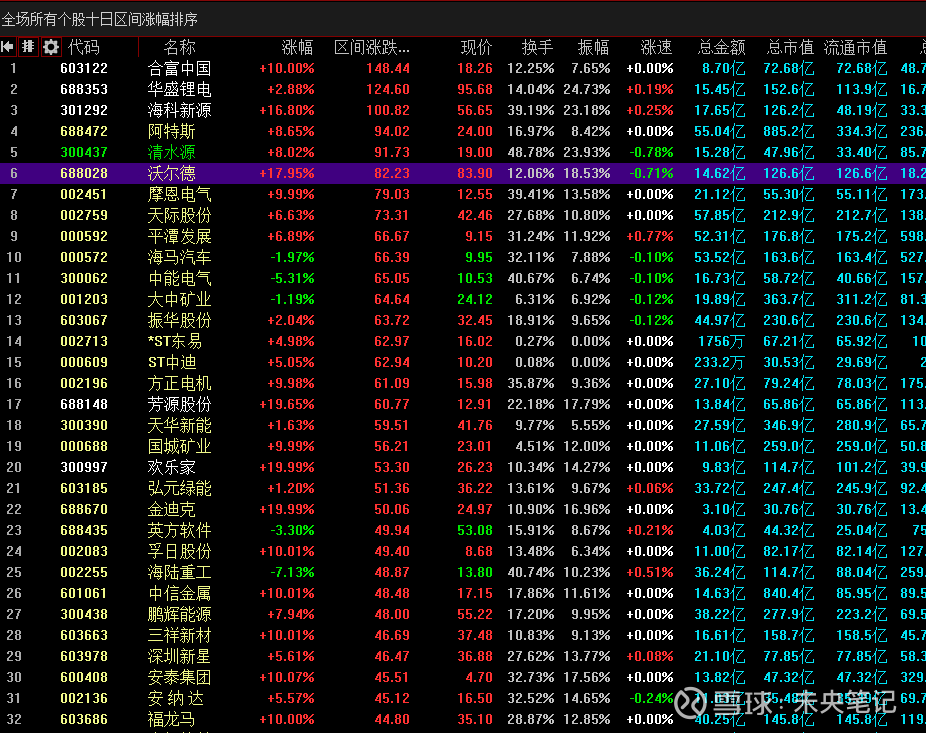Viewport: 926px width, 733px height.
Task: Click the 总金额 column header
Action: tap(721, 47)
